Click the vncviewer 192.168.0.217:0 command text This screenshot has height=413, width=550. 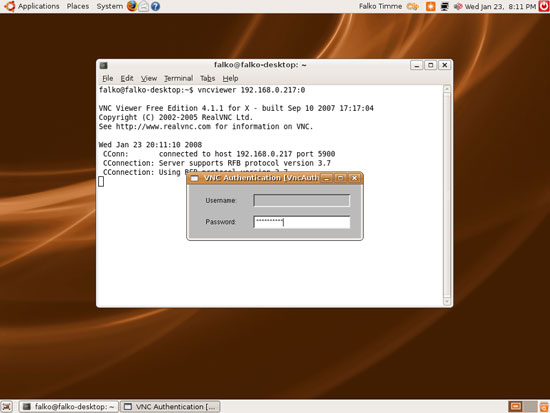[x=251, y=90]
